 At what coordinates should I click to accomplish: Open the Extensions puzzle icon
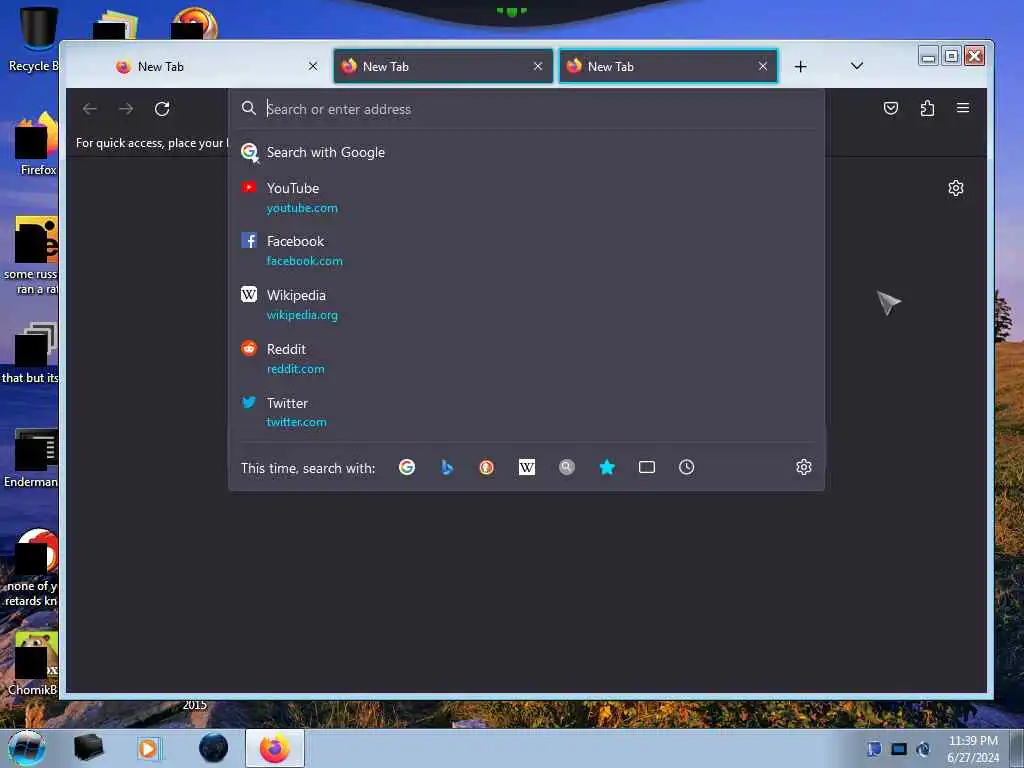pos(927,108)
